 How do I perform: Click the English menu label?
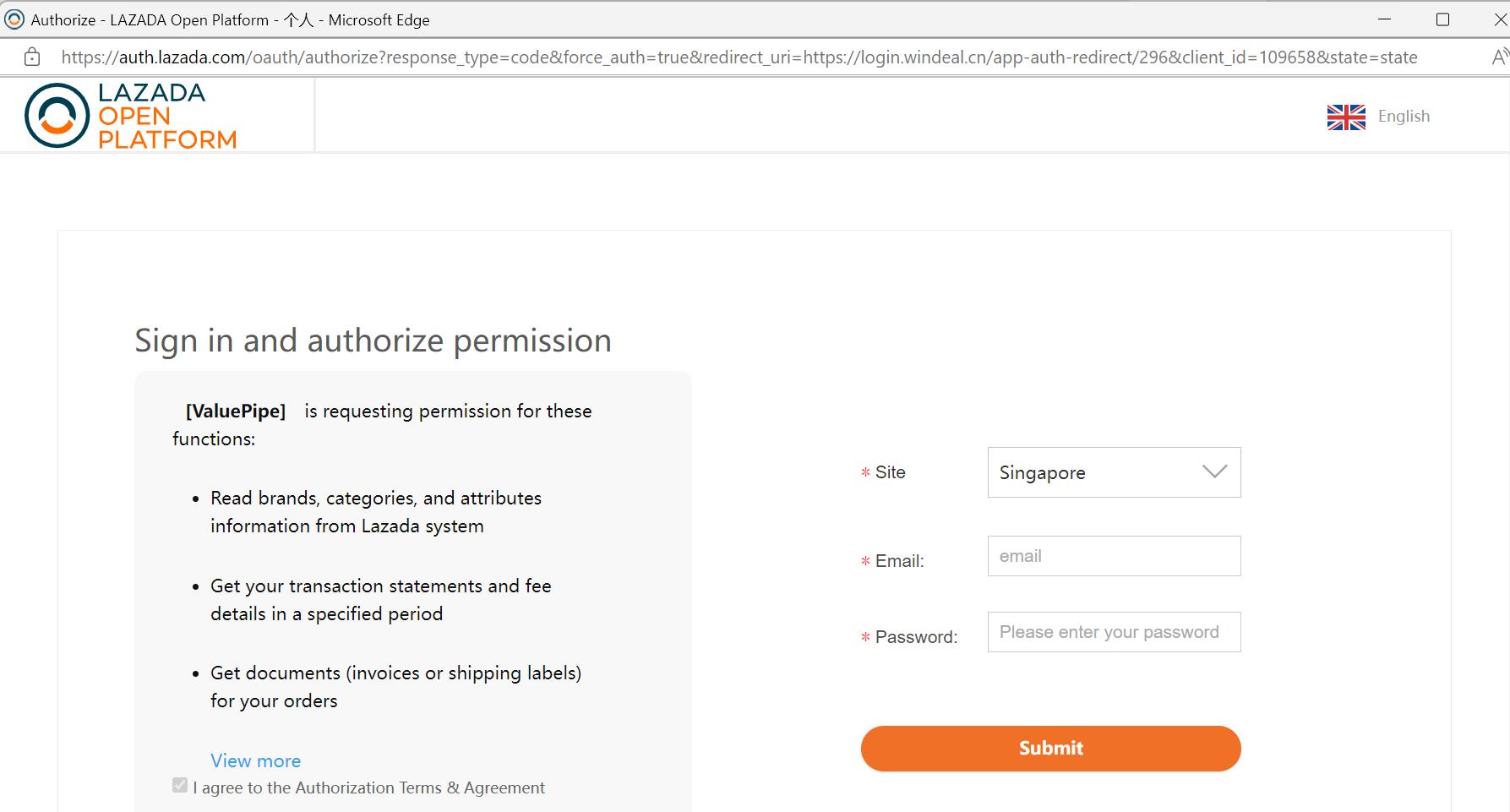[x=1404, y=116]
